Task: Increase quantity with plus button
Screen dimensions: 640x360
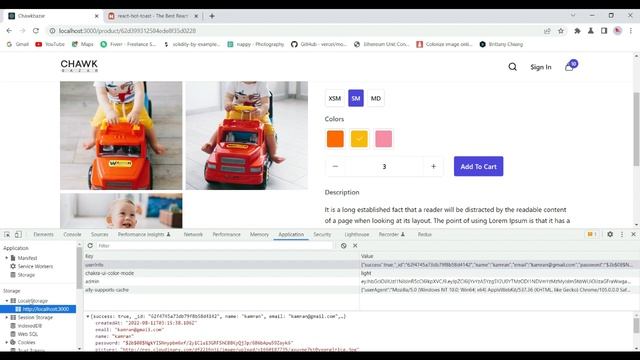Action: (x=433, y=167)
